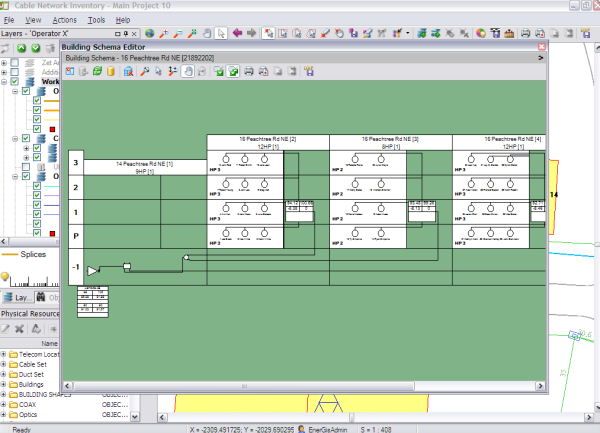
Task: Select the hand pan tool in schema editor
Action: (x=187, y=72)
